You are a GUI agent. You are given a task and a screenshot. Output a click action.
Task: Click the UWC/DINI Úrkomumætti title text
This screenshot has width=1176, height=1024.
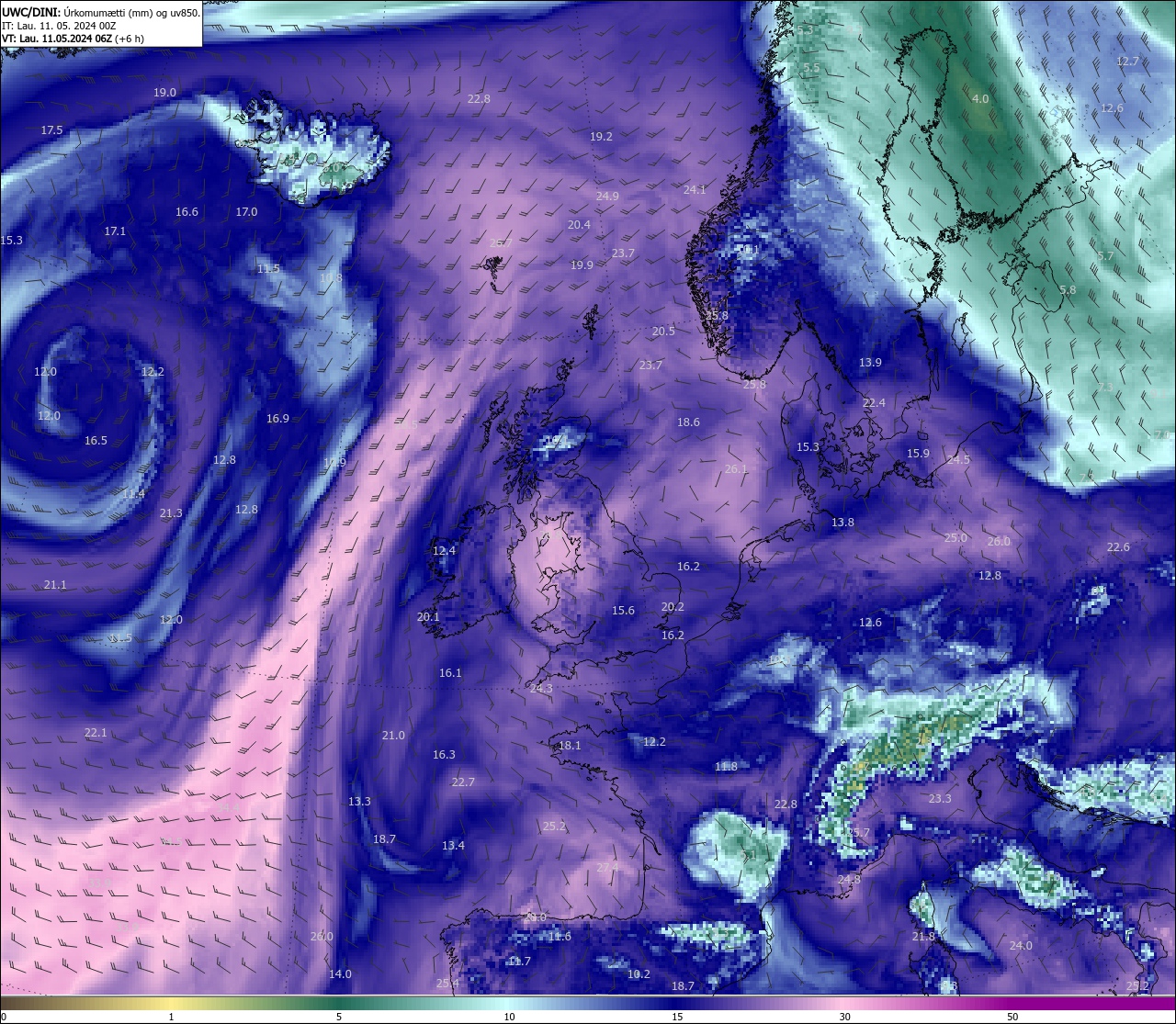click(101, 13)
